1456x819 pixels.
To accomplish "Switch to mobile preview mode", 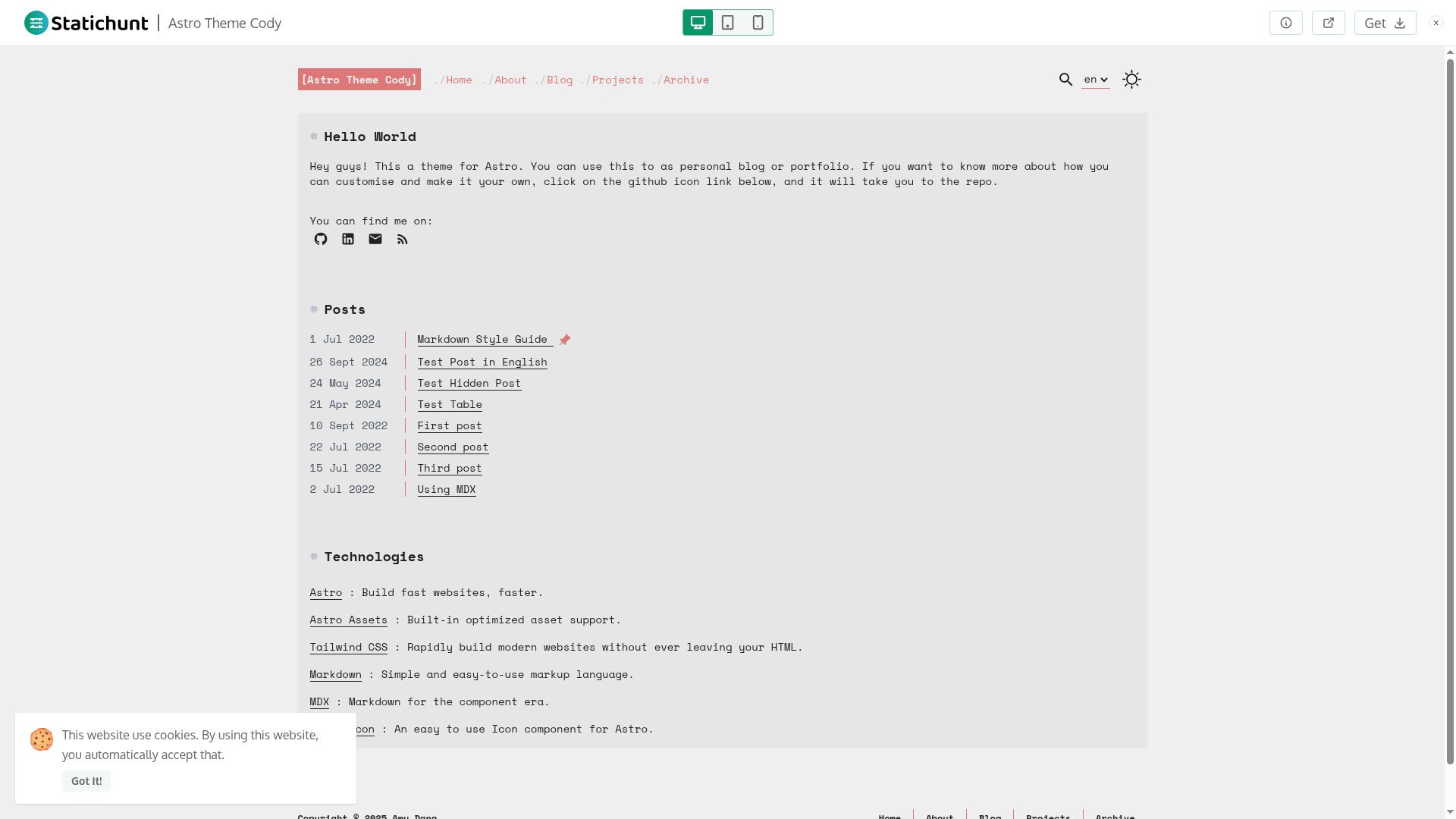I will [x=758, y=23].
